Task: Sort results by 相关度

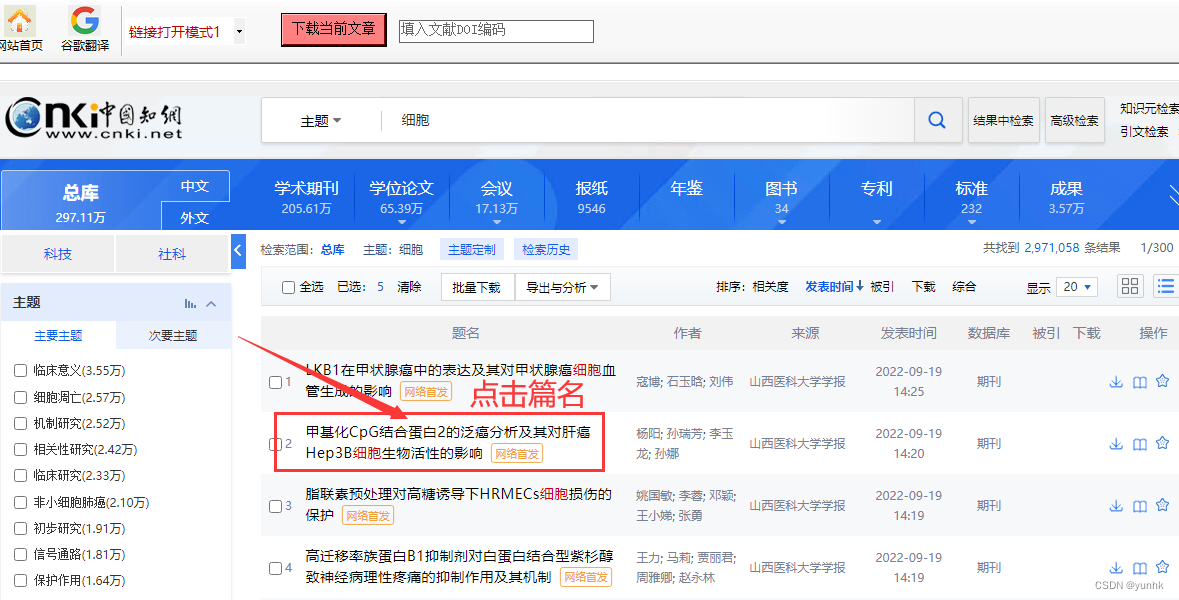Action: pyautogui.click(x=771, y=286)
